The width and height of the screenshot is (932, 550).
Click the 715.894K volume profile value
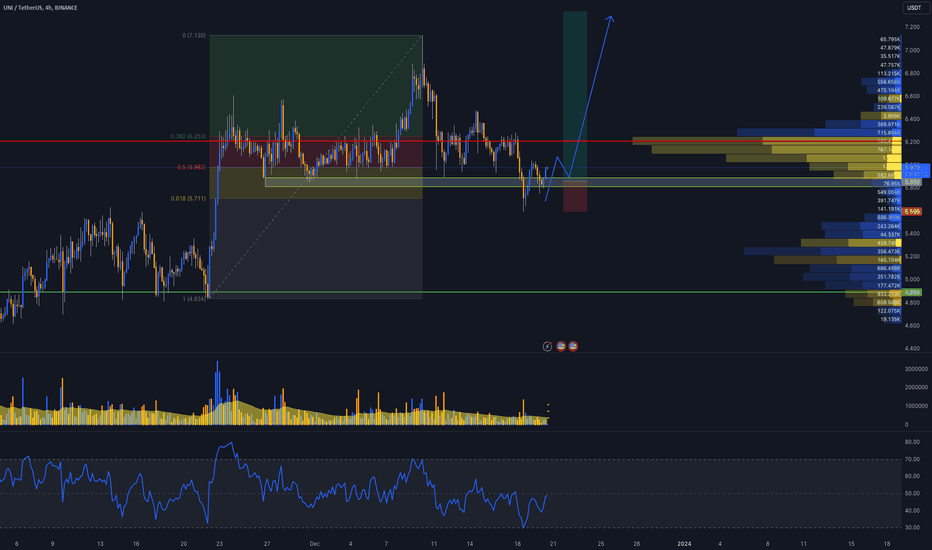click(x=889, y=133)
